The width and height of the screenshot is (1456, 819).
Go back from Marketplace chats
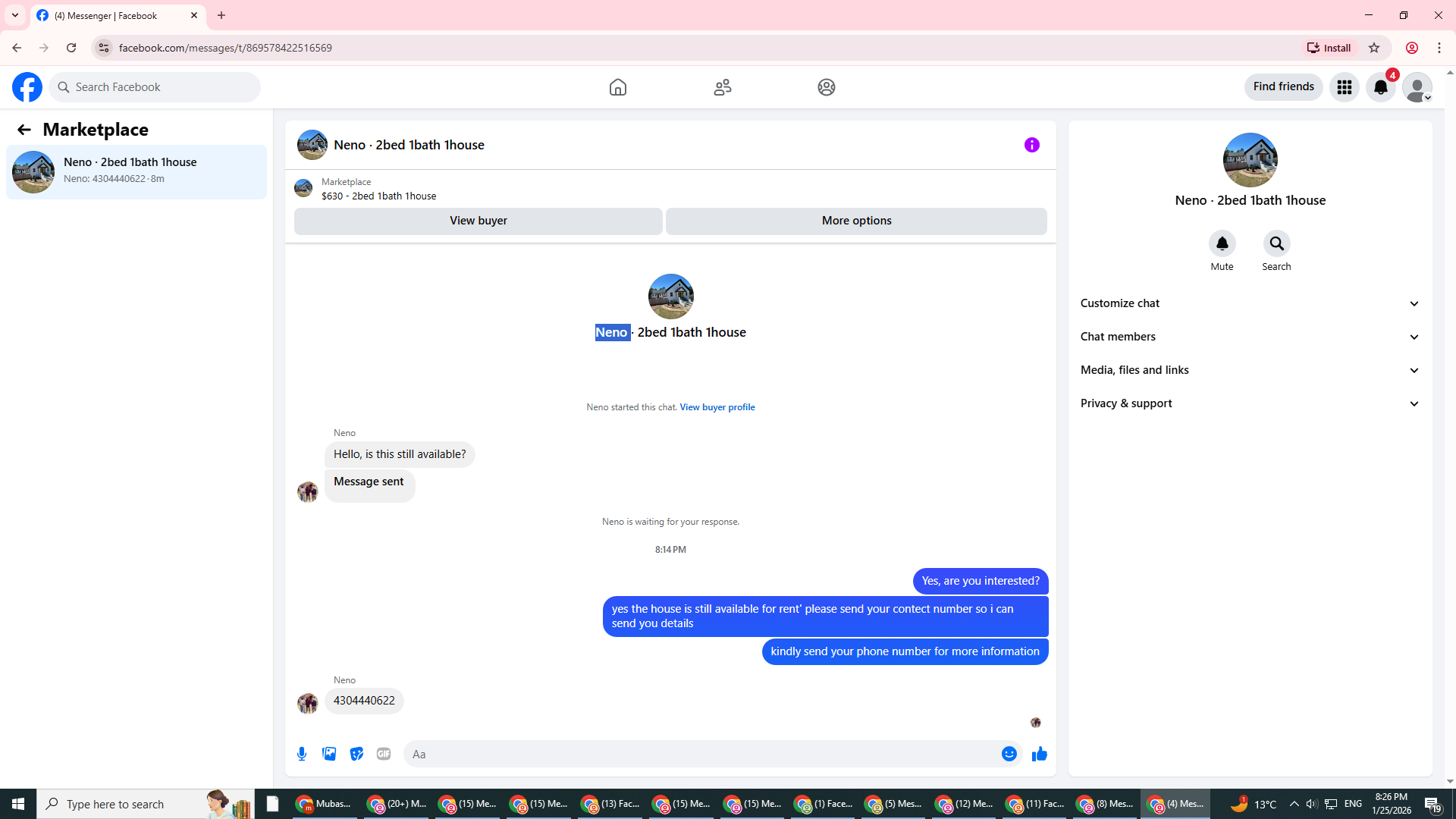pos(24,130)
